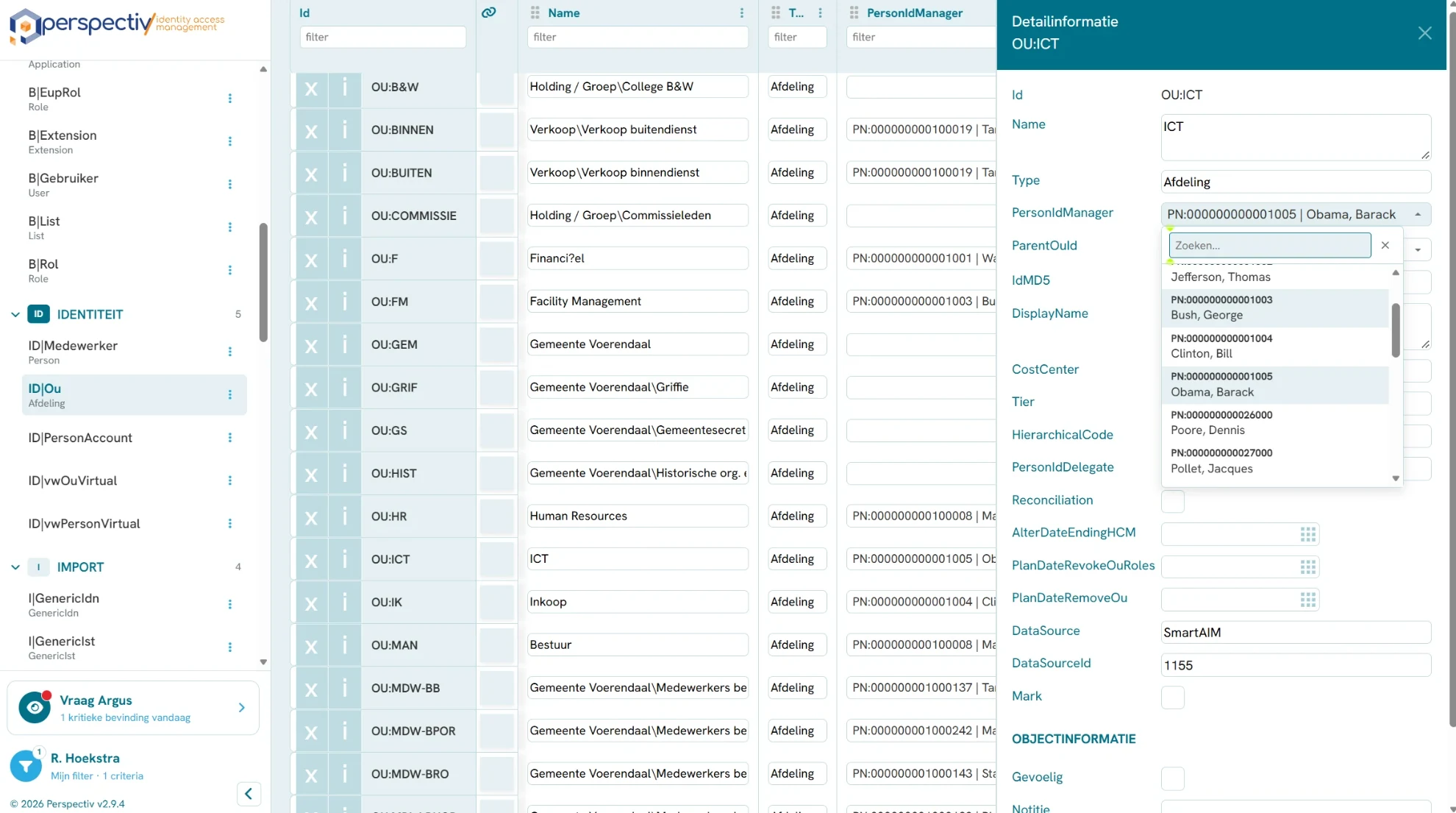Open the PersonIdManager dropdown
The image size is (1456, 813).
[1296, 214]
